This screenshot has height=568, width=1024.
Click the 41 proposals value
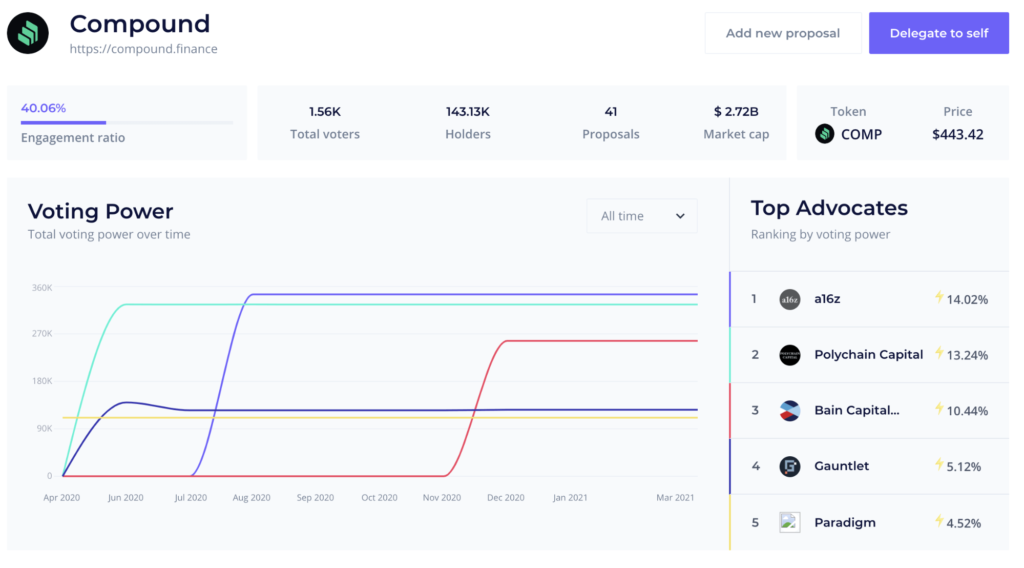611,112
